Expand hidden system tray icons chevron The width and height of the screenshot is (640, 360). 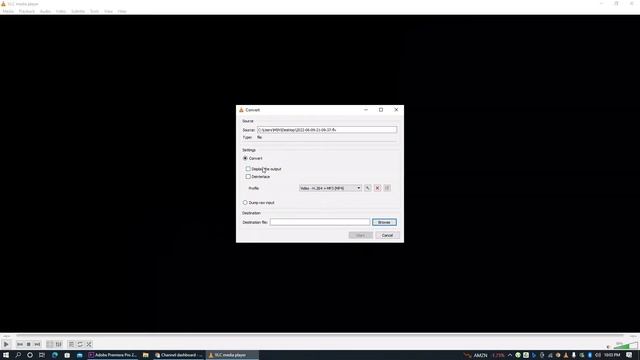click(x=510, y=355)
